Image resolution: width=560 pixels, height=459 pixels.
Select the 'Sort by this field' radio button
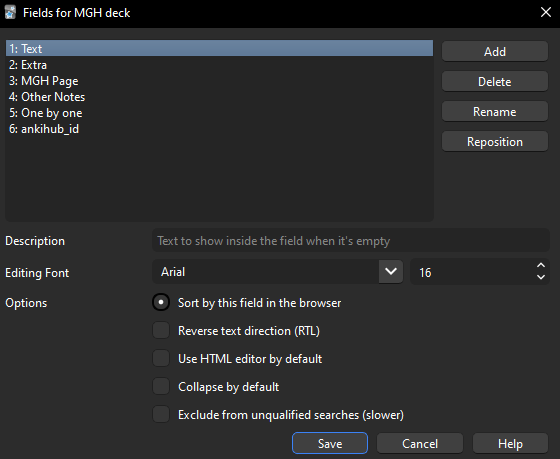[x=161, y=303]
